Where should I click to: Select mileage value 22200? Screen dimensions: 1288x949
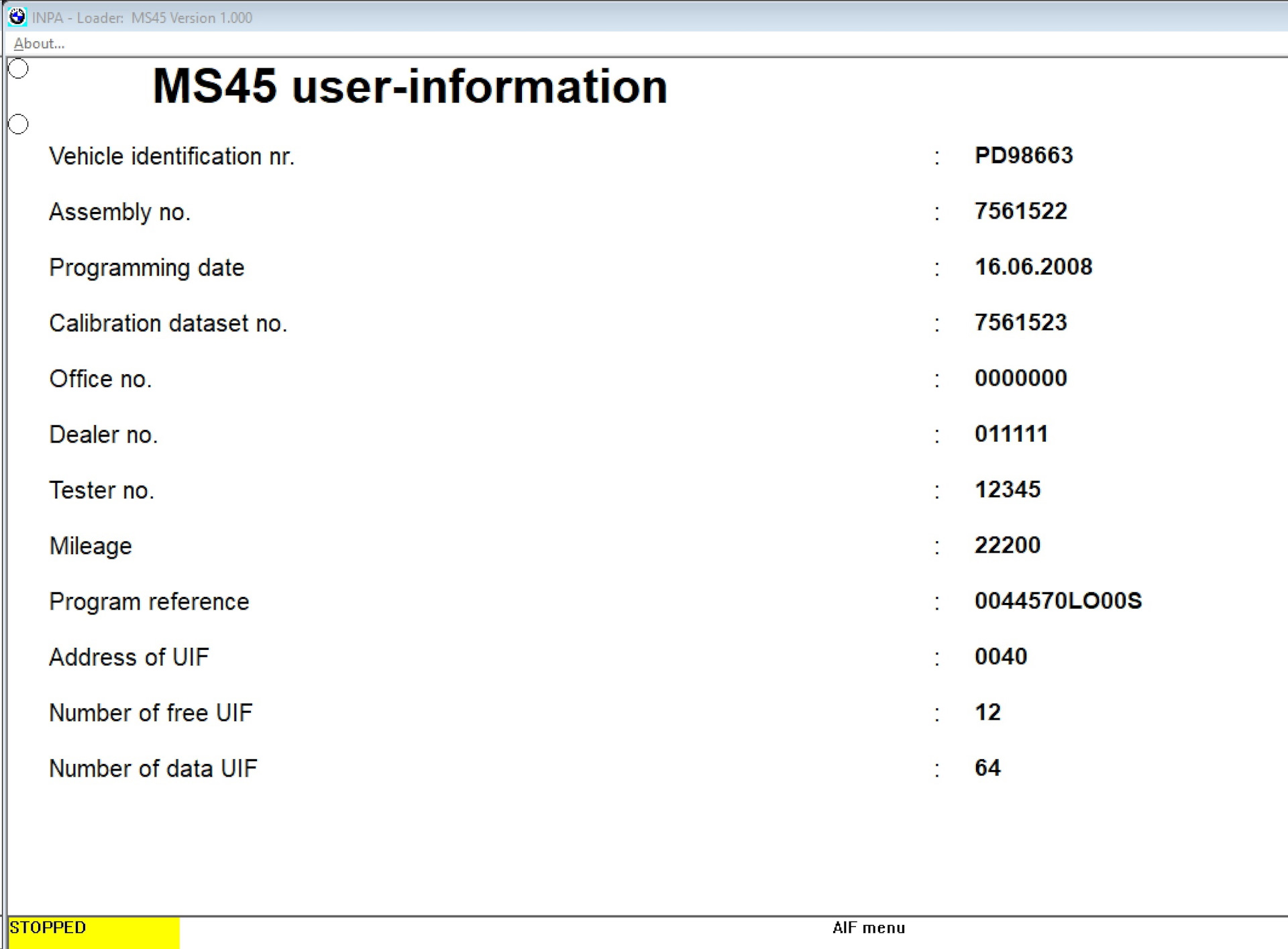[1008, 545]
